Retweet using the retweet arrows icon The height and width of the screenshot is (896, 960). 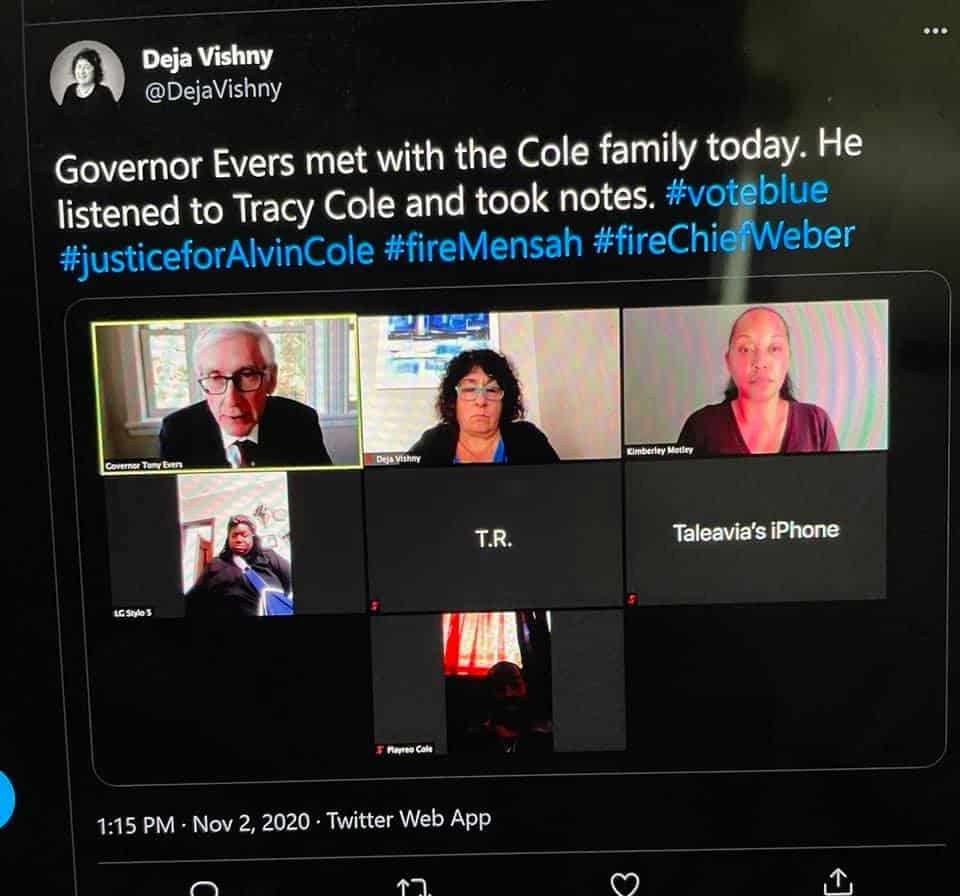click(x=413, y=887)
